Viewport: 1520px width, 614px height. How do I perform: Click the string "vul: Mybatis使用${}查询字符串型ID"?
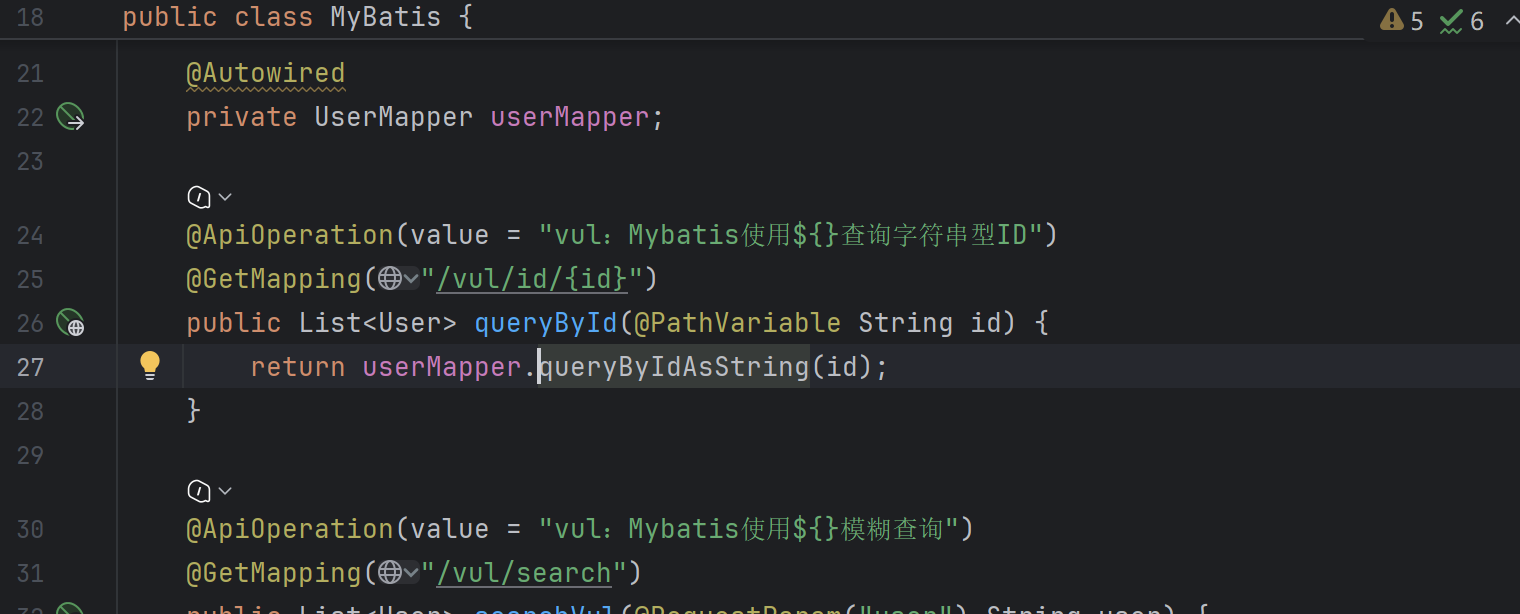click(x=791, y=235)
